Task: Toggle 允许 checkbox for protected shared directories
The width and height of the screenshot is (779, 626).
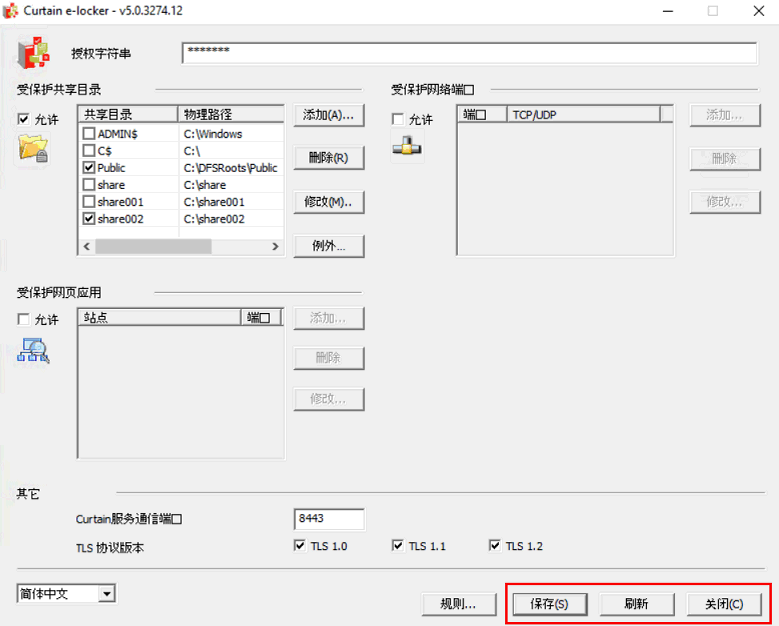Action: pyautogui.click(x=23, y=119)
